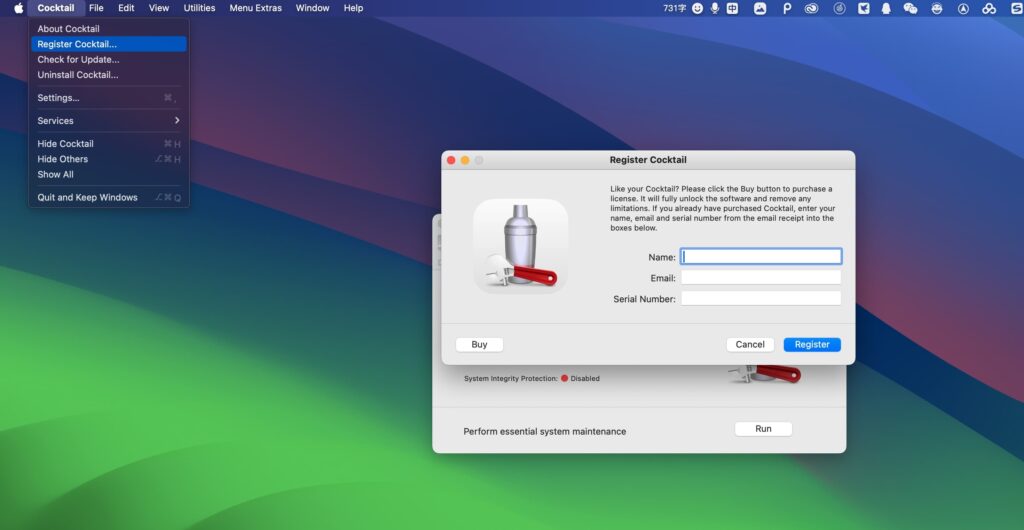Image resolution: width=1024 pixels, height=530 pixels.
Task: Click the Cocktail shaker icon in Register dialog
Action: (520, 245)
